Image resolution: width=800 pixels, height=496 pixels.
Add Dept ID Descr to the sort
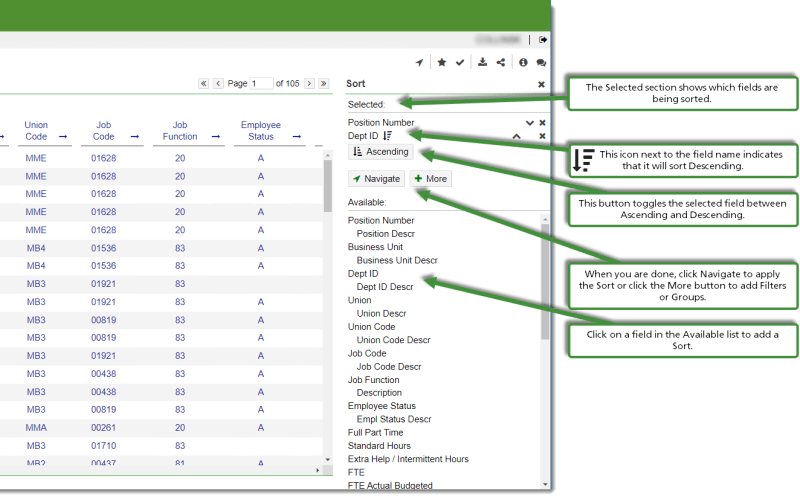pos(385,287)
